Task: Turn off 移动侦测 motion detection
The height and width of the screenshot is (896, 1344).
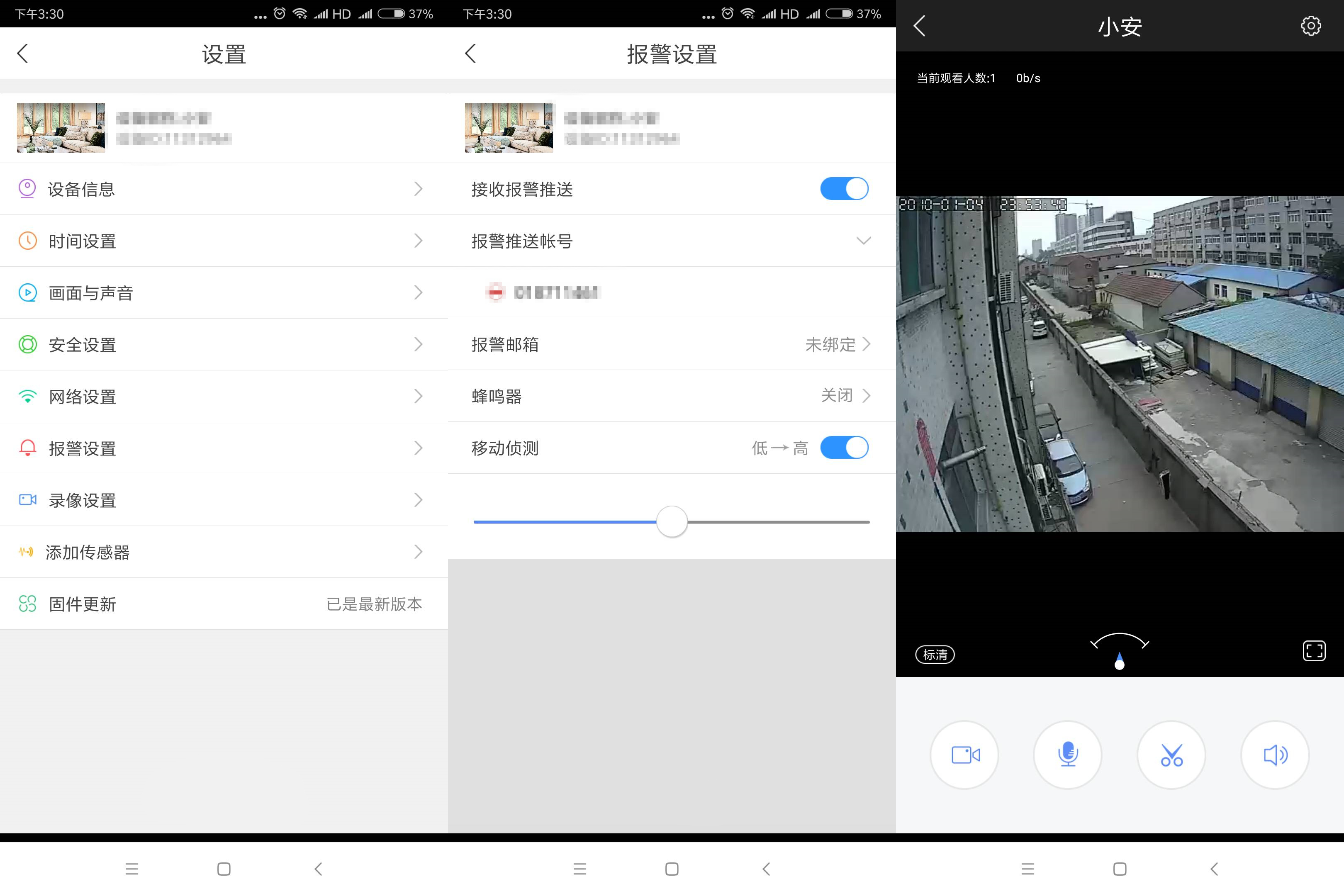Action: point(845,448)
